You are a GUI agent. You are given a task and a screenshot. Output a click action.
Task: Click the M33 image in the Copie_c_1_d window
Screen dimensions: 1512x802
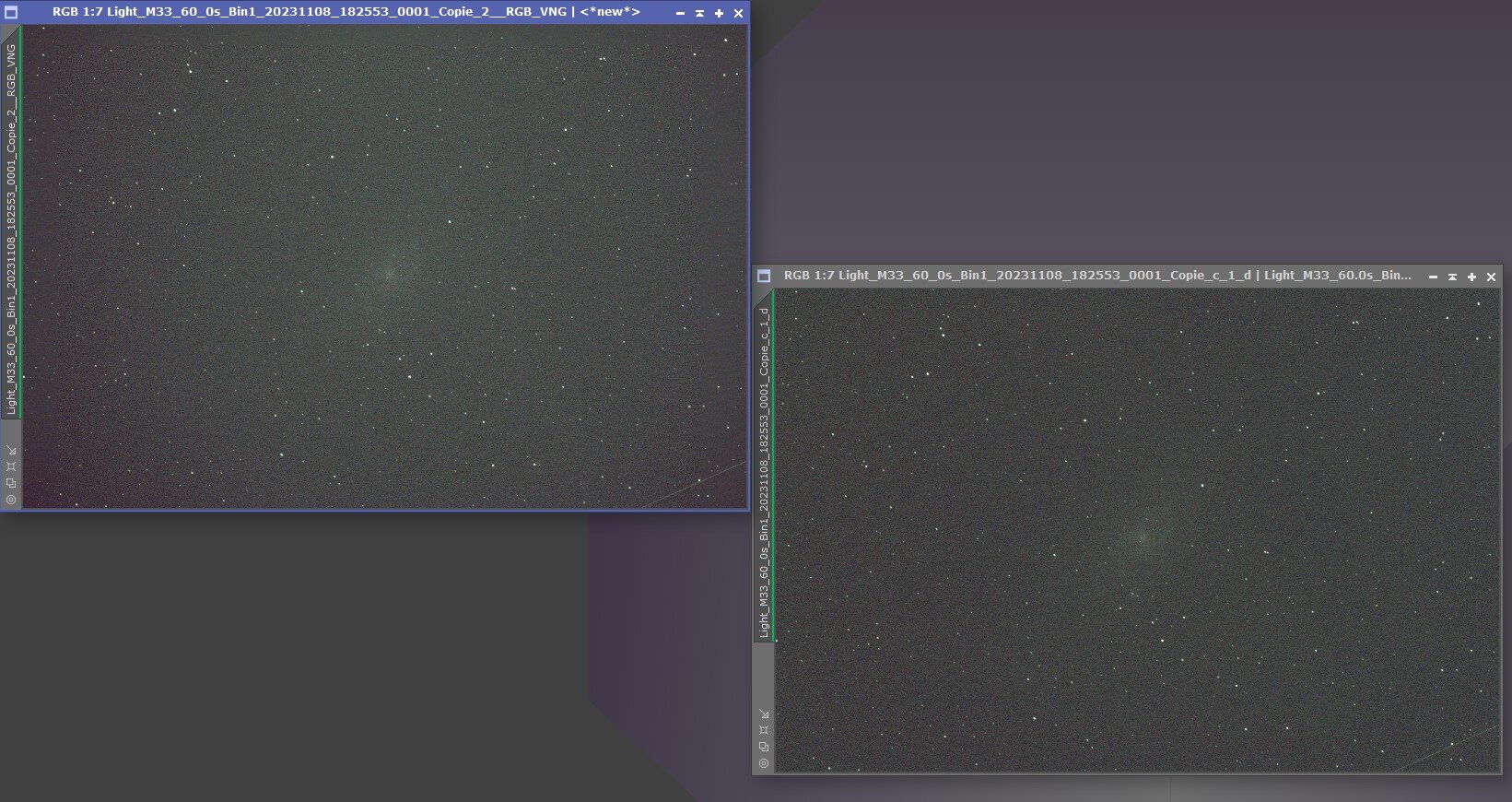[1138, 530]
